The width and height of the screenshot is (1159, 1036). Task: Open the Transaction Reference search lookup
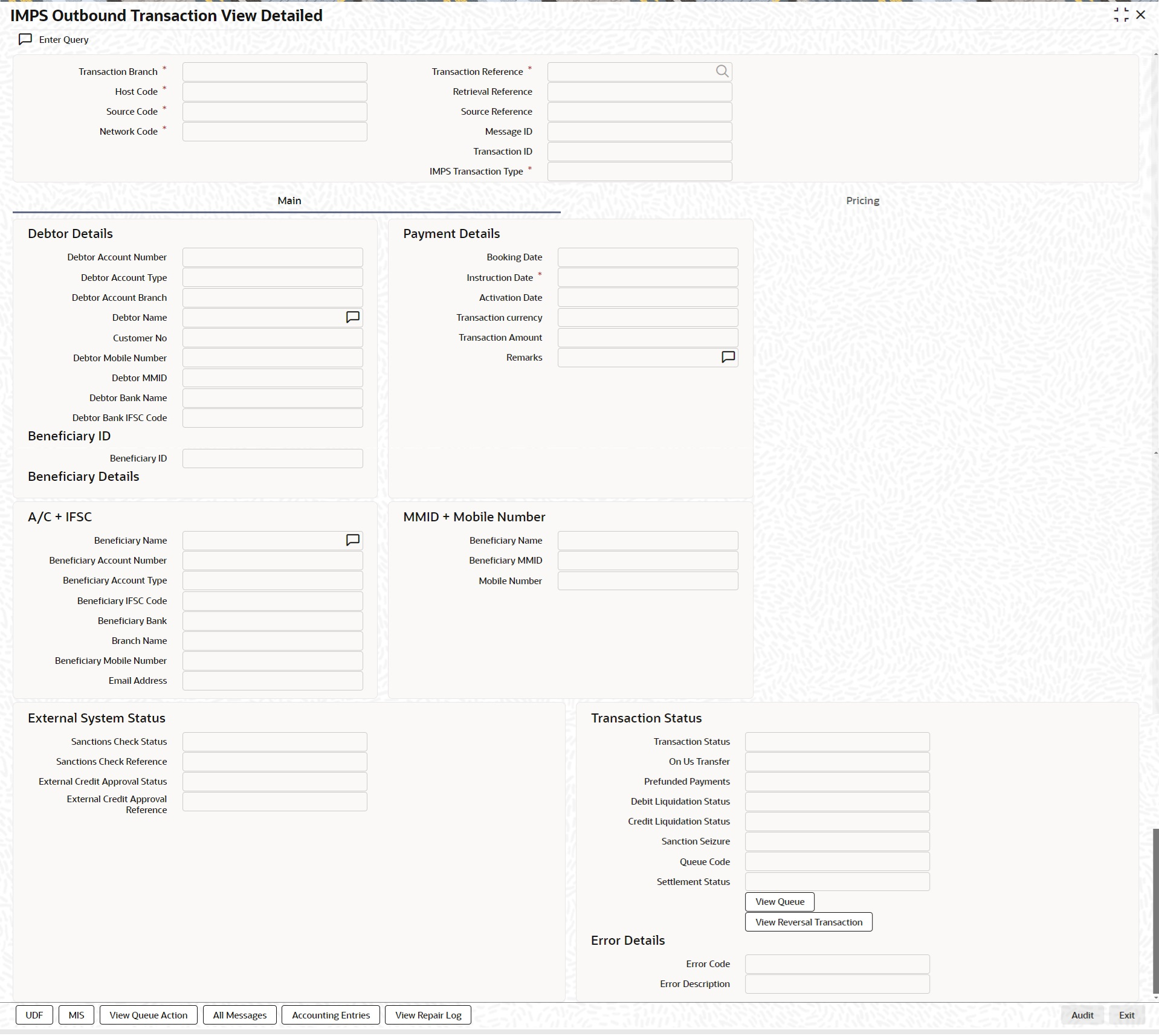[722, 71]
